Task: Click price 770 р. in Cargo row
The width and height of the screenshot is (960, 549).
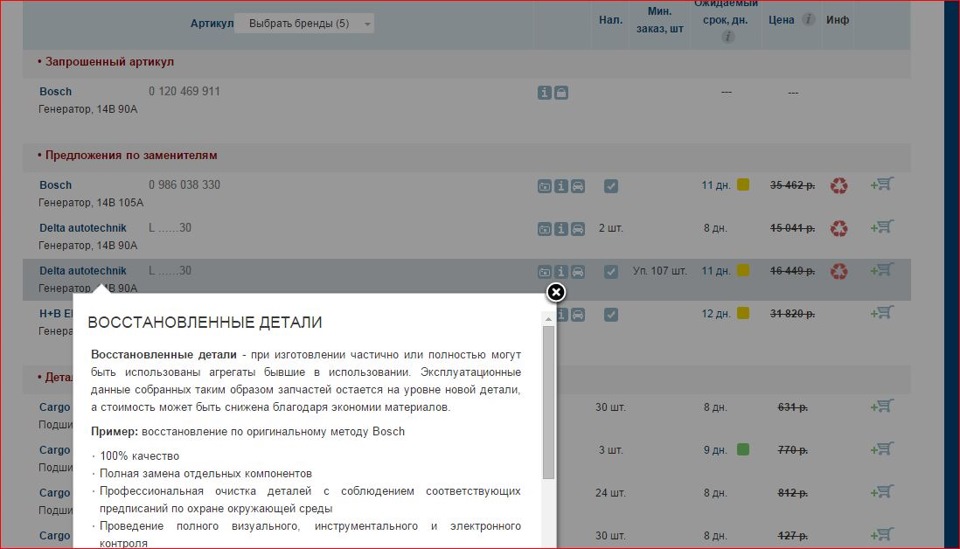Action: point(792,450)
